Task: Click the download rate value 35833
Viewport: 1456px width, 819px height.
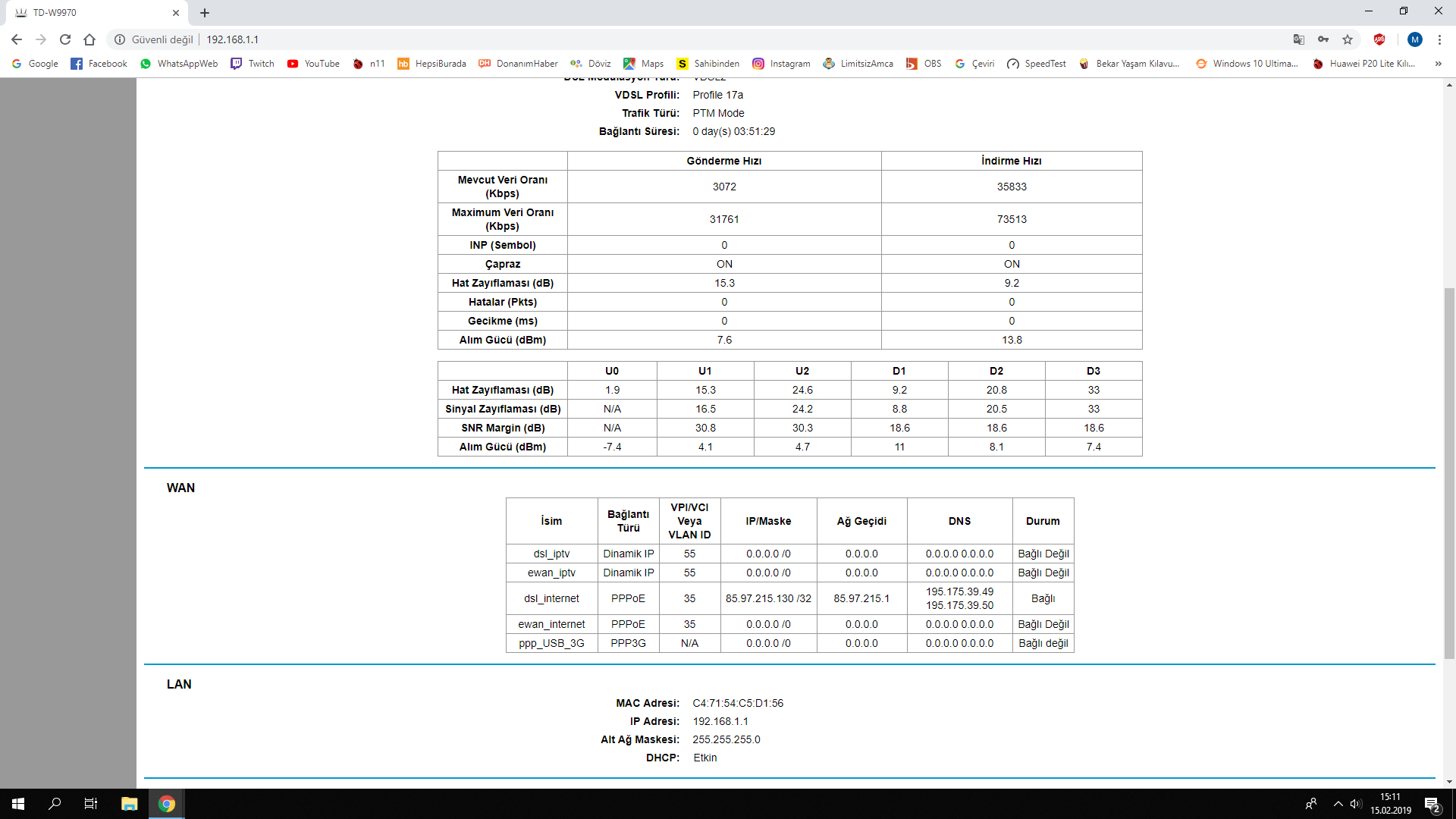Action: [x=1012, y=187]
